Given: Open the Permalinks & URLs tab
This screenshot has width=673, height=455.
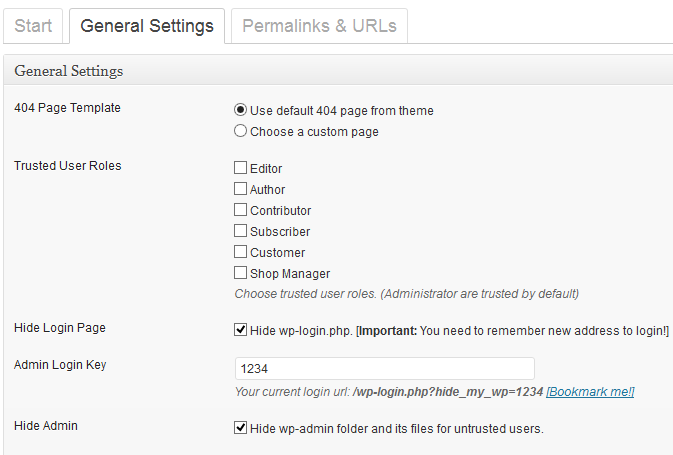Looking at the screenshot, I should (x=319, y=26).
